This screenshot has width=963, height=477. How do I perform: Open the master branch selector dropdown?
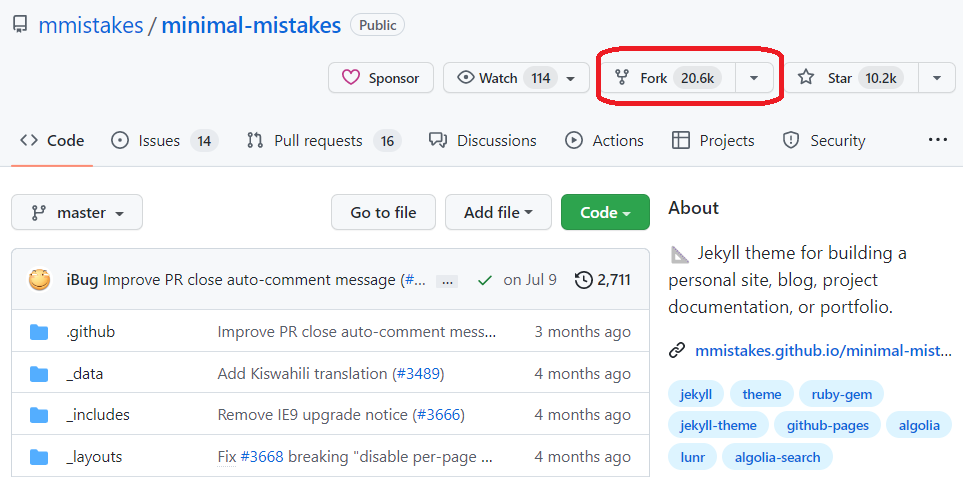click(x=77, y=212)
